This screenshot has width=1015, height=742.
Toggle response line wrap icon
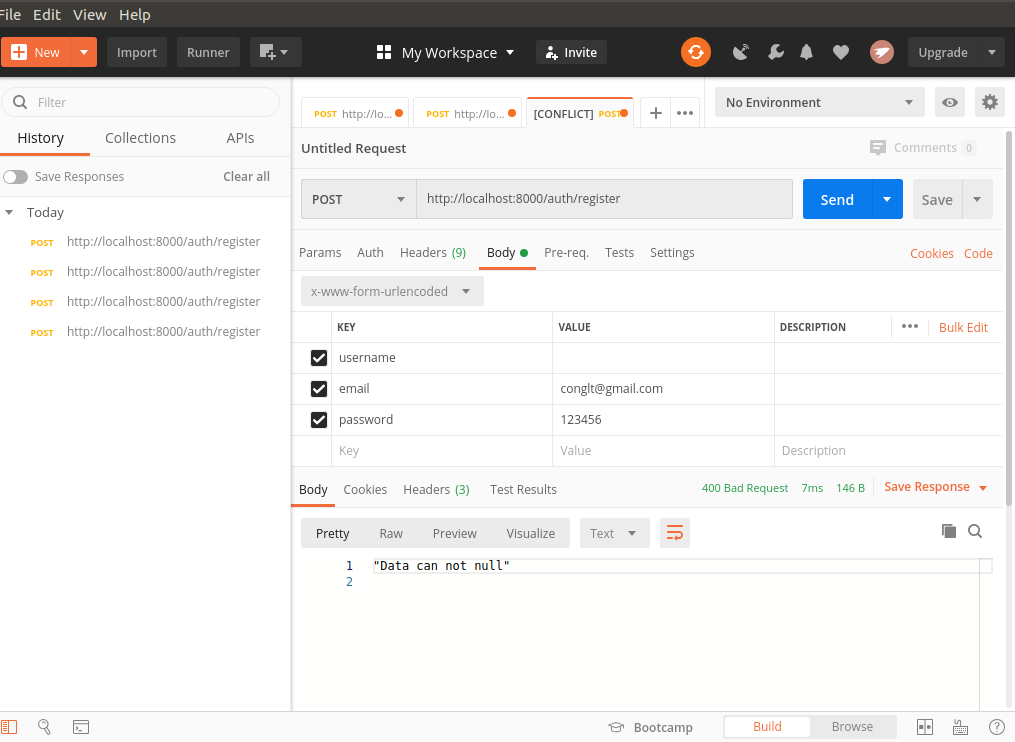pos(675,534)
